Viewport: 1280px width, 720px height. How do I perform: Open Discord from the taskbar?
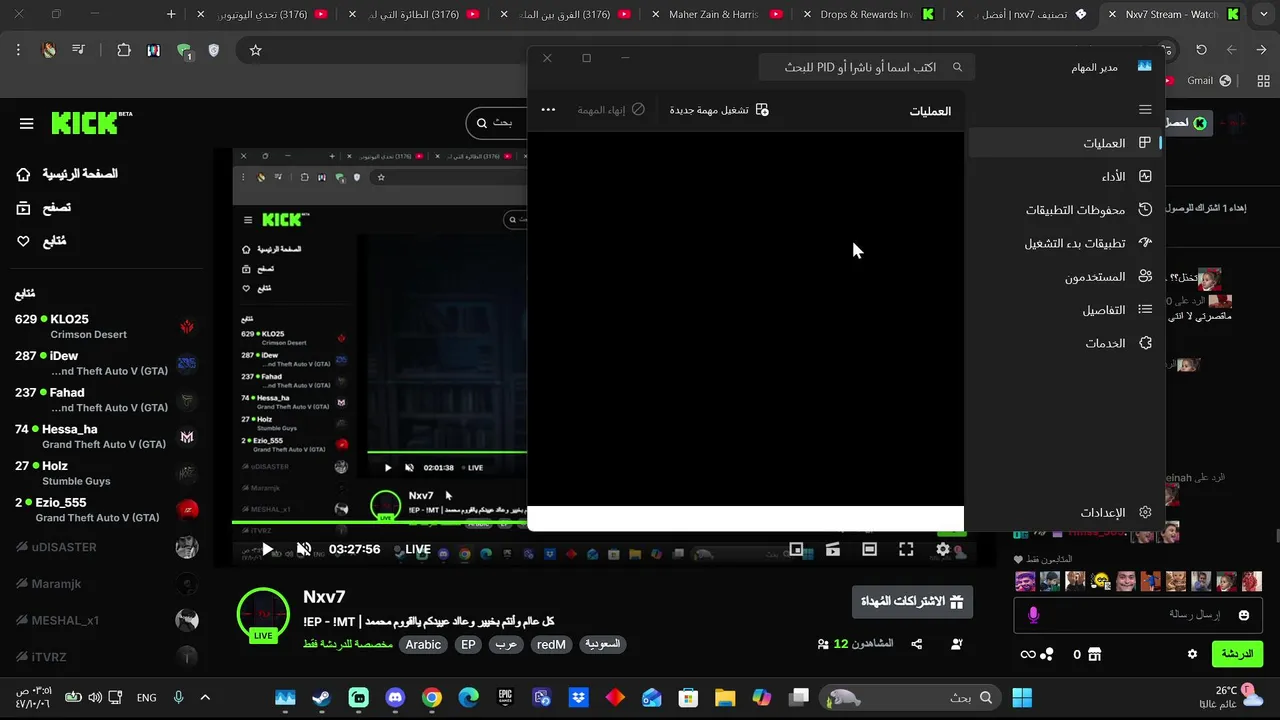395,697
